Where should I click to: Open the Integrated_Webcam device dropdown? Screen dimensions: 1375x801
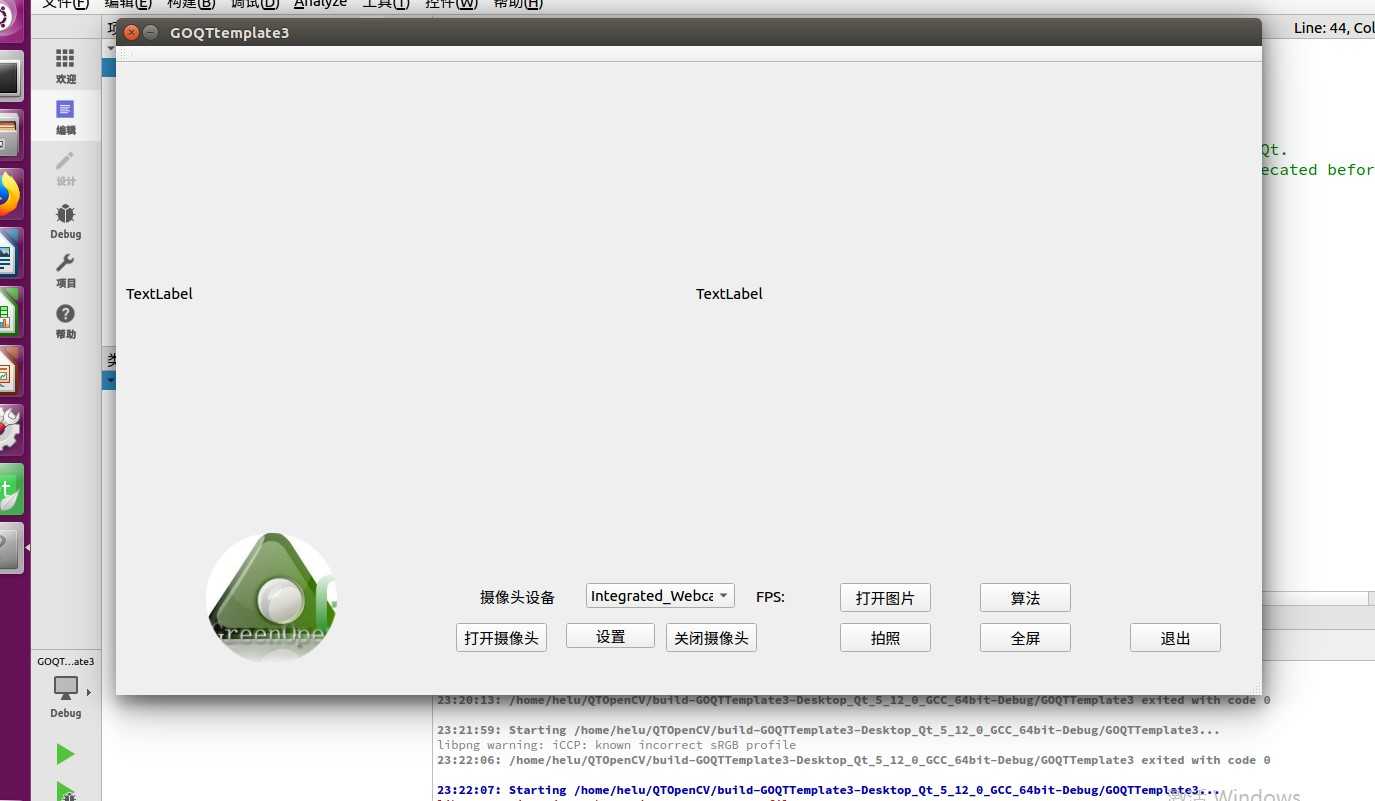point(660,595)
